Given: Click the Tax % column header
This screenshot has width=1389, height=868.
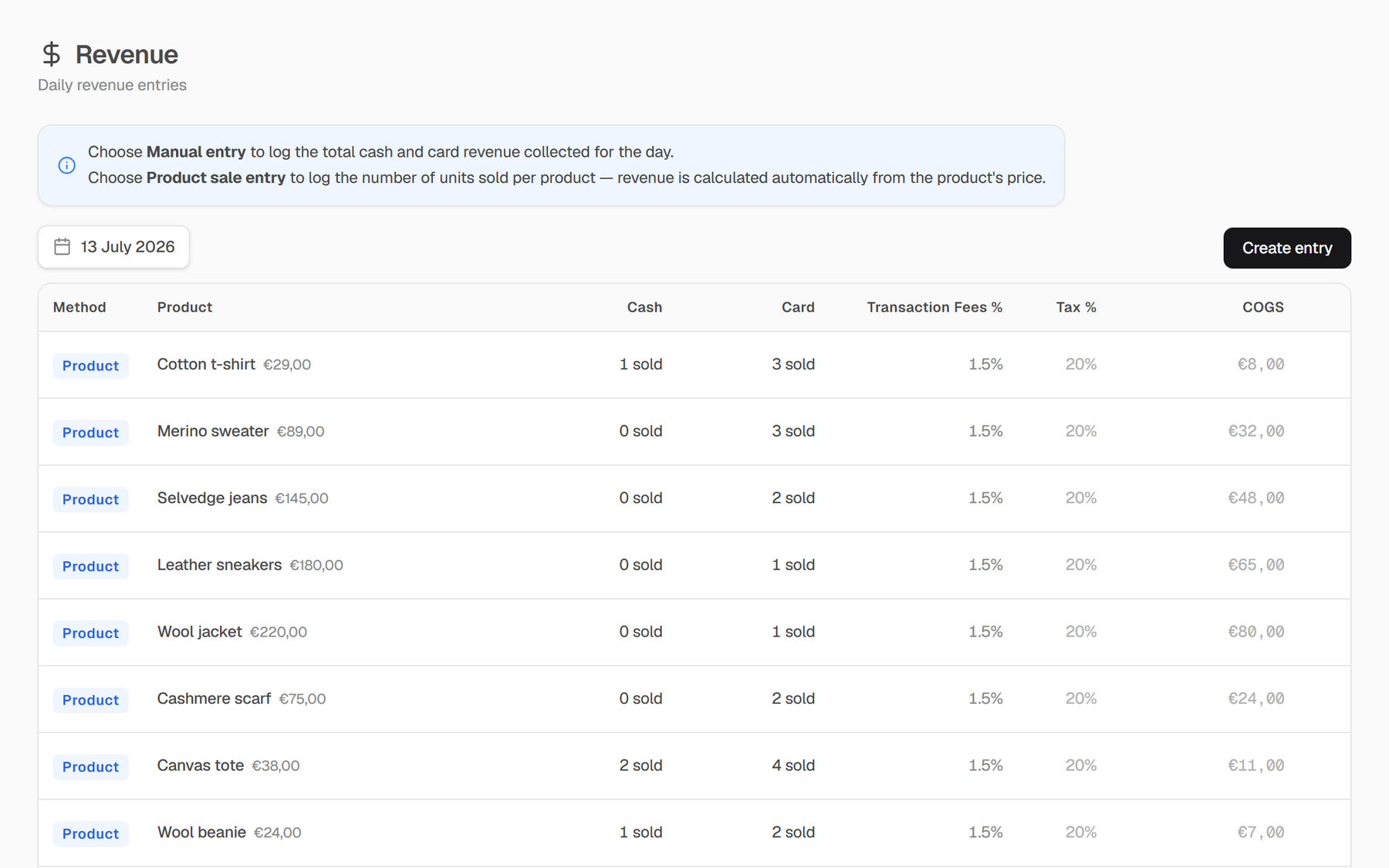Looking at the screenshot, I should 1076,307.
